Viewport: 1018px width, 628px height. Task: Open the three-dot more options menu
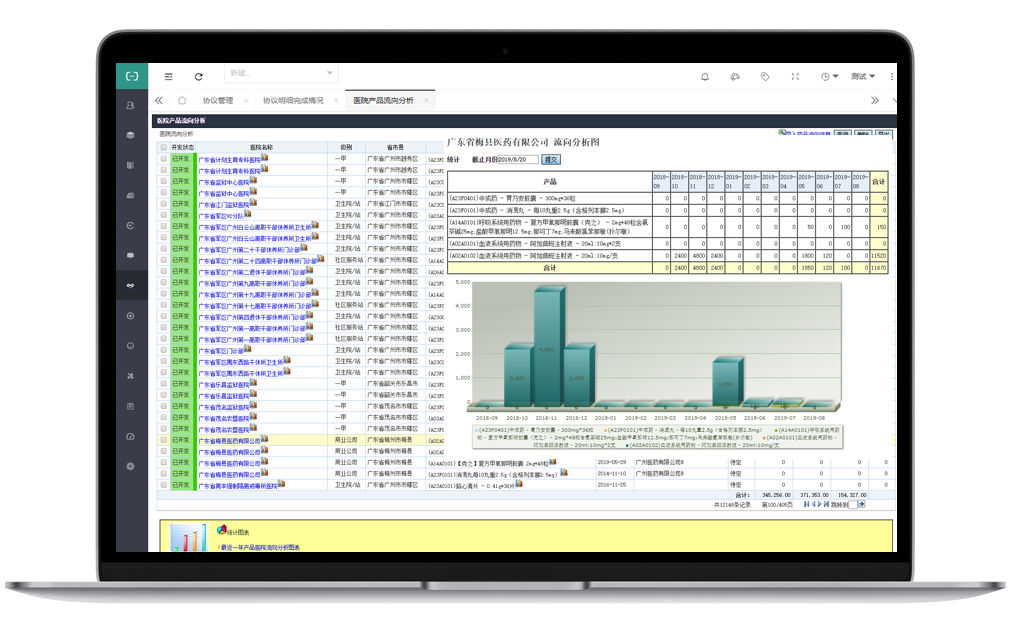[x=891, y=77]
